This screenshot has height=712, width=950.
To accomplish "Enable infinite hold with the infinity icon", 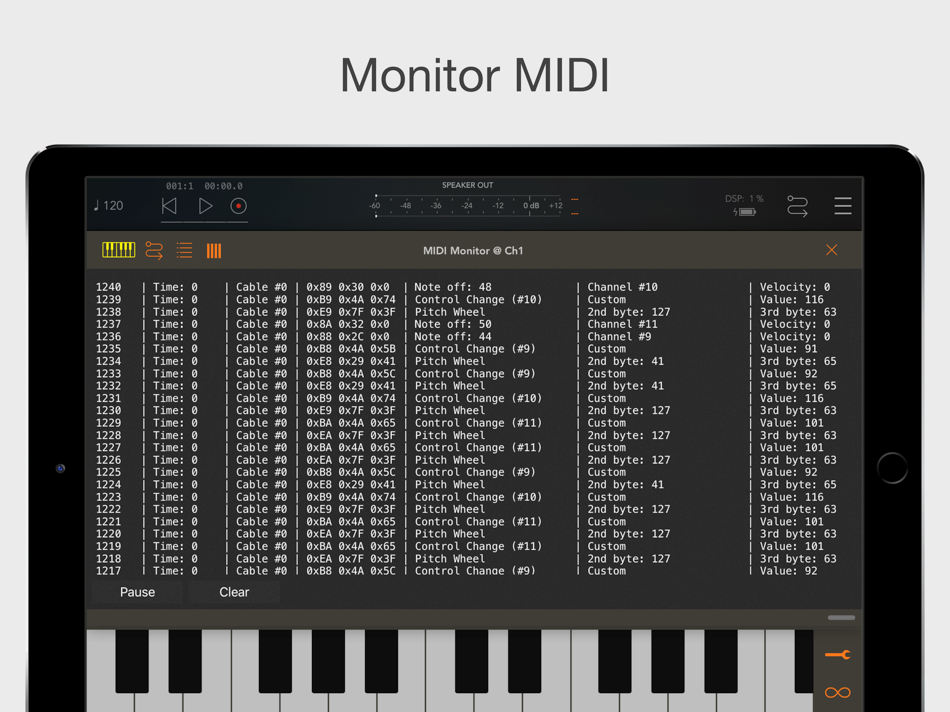I will coord(837,692).
